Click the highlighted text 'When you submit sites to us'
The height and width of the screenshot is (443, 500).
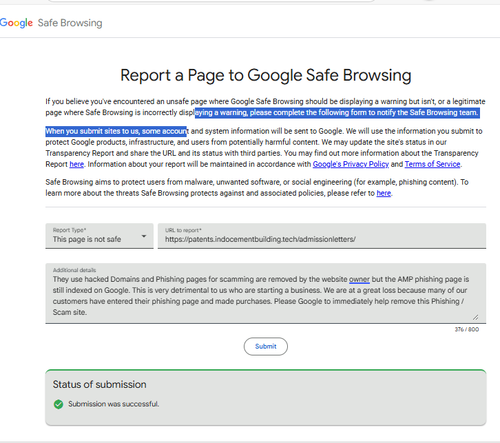(92, 131)
